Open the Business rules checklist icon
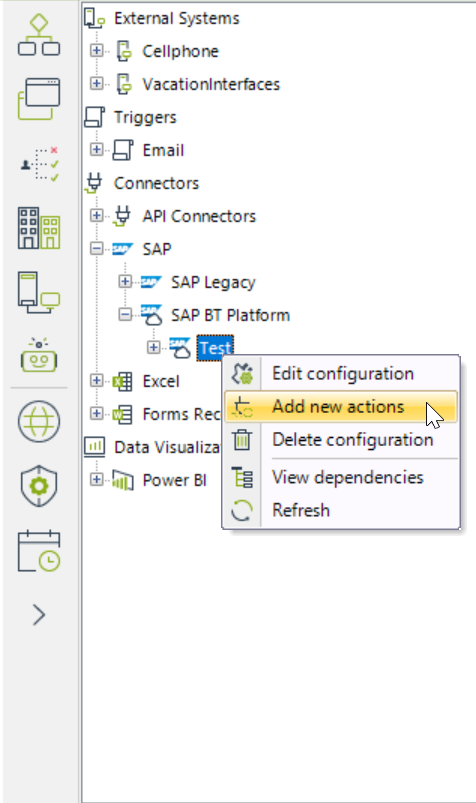The height and width of the screenshot is (803, 476). [39, 164]
